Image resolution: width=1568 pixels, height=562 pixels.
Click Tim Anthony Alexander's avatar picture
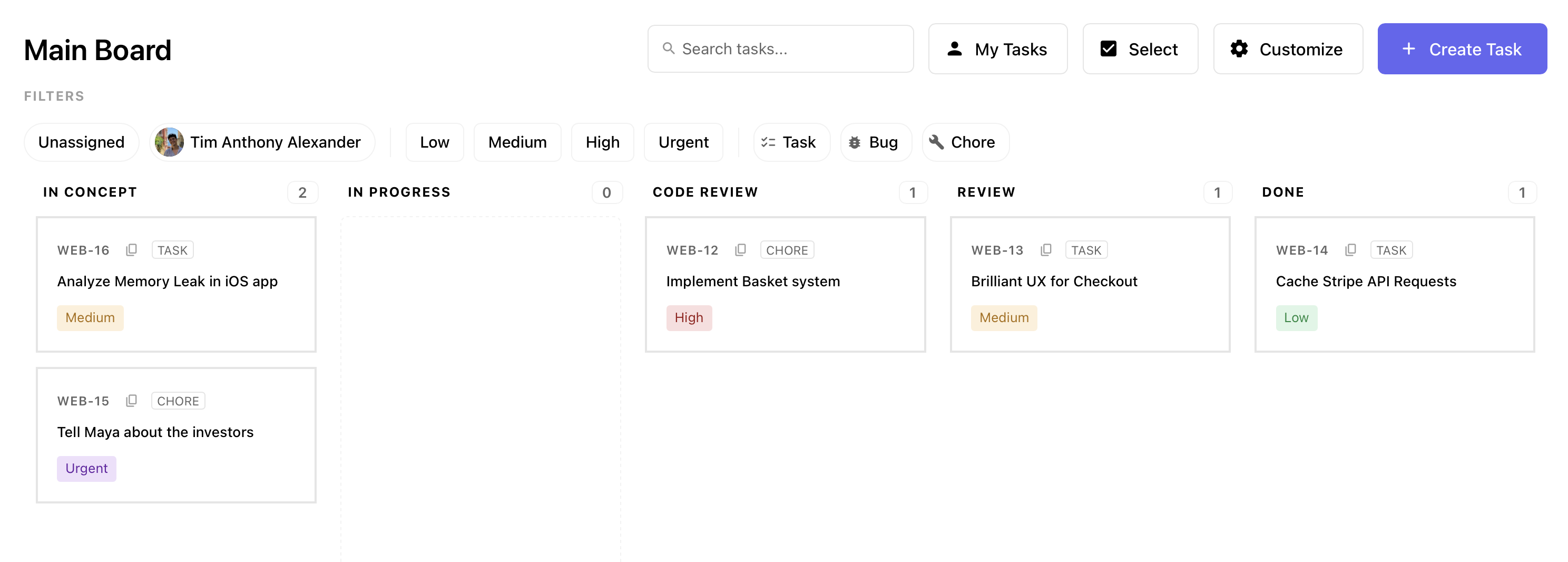[x=169, y=142]
